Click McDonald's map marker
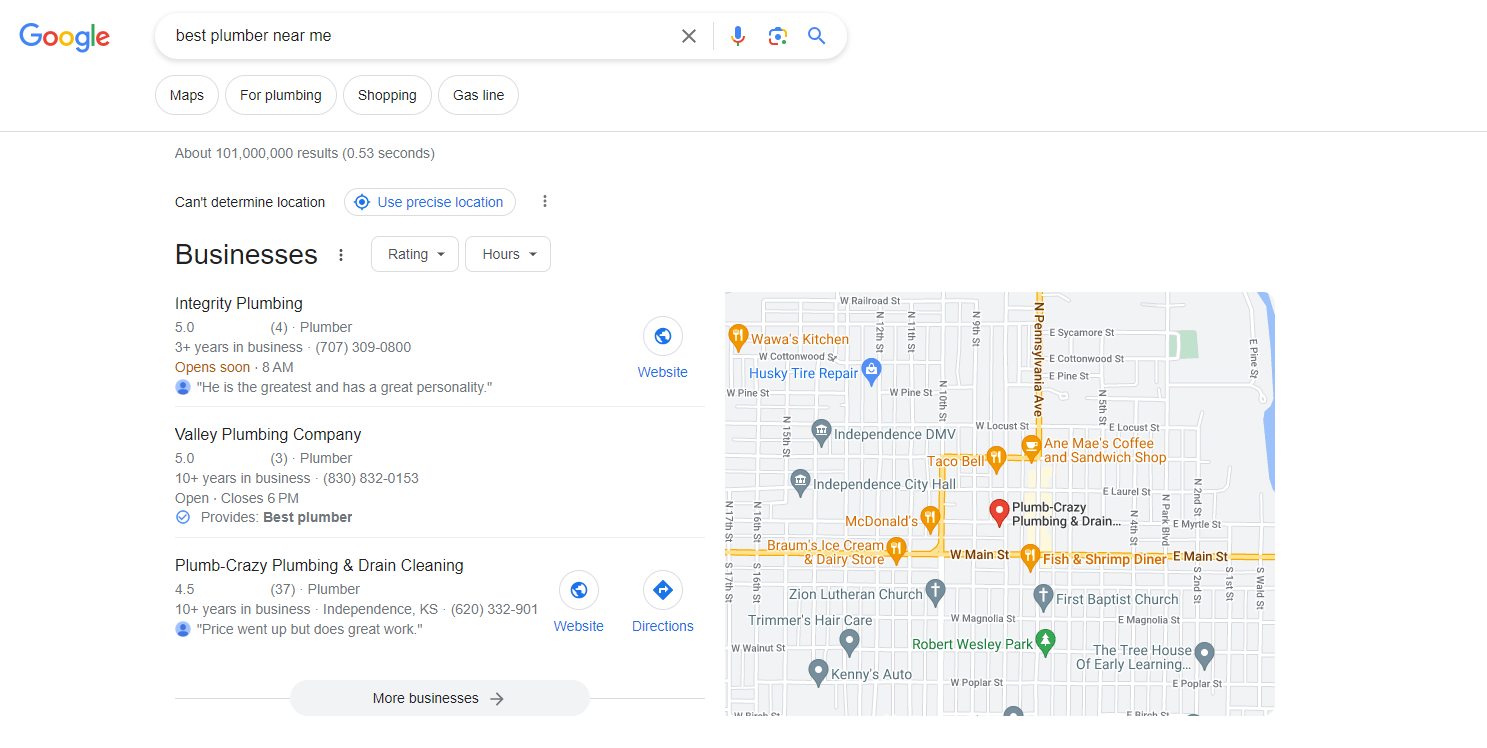Viewport: 1487px width, 748px height. coord(930,519)
